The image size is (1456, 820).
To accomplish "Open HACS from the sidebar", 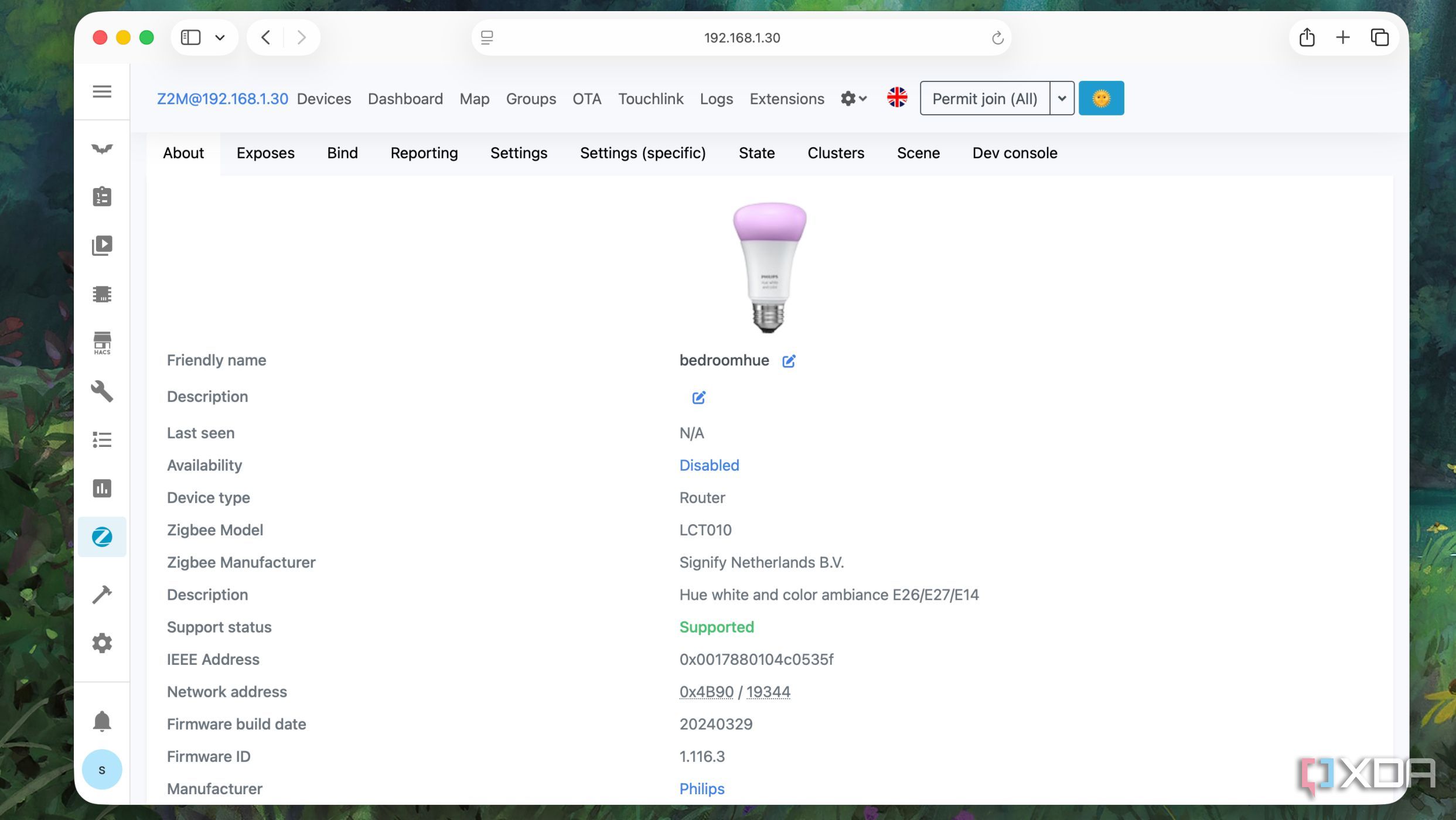I will (102, 343).
